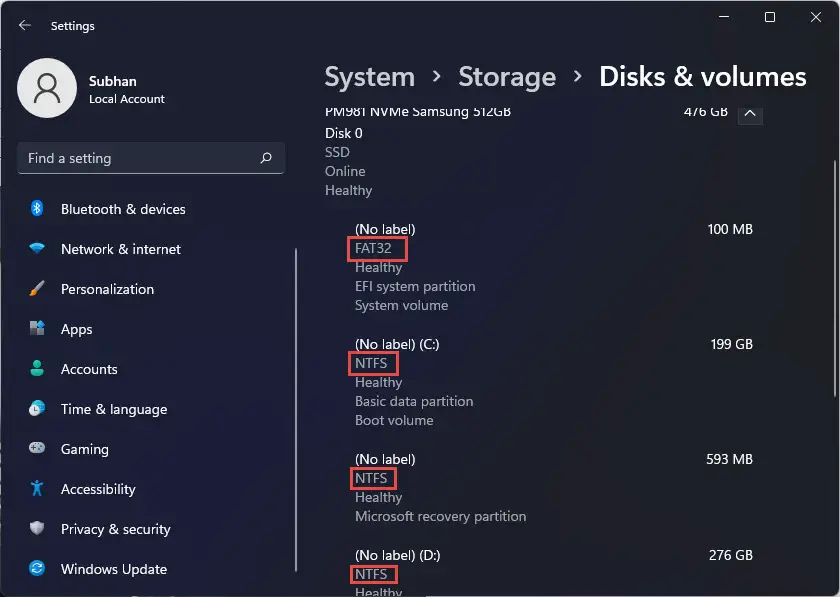The width and height of the screenshot is (840, 597).
Task: Select the 593 MB recovery partition volume
Action: 553,488
